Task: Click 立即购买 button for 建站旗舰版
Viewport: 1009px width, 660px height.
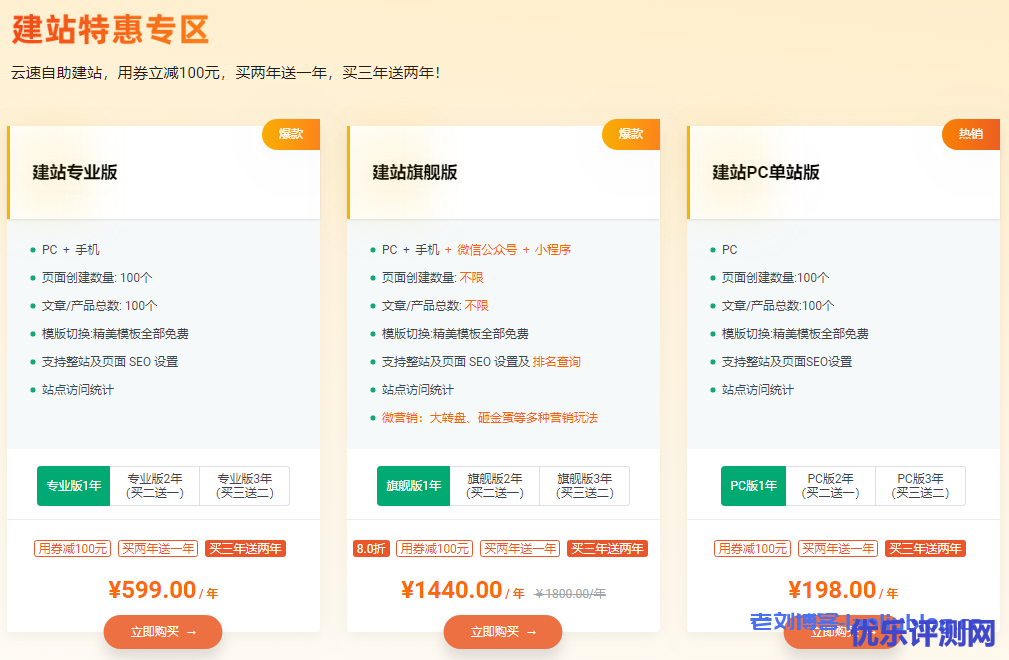Action: tap(503, 631)
